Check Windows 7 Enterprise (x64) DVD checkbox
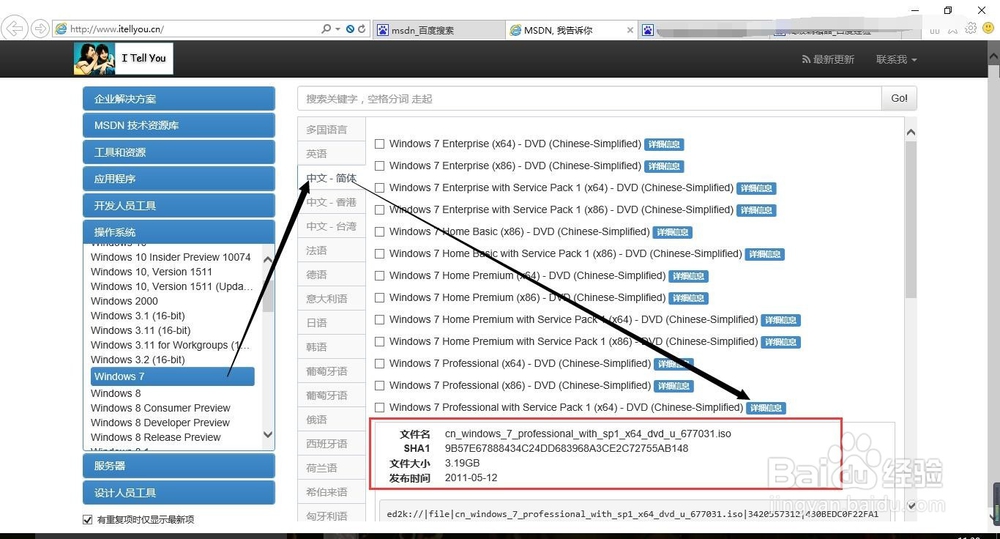This screenshot has width=1000, height=539. click(379, 144)
